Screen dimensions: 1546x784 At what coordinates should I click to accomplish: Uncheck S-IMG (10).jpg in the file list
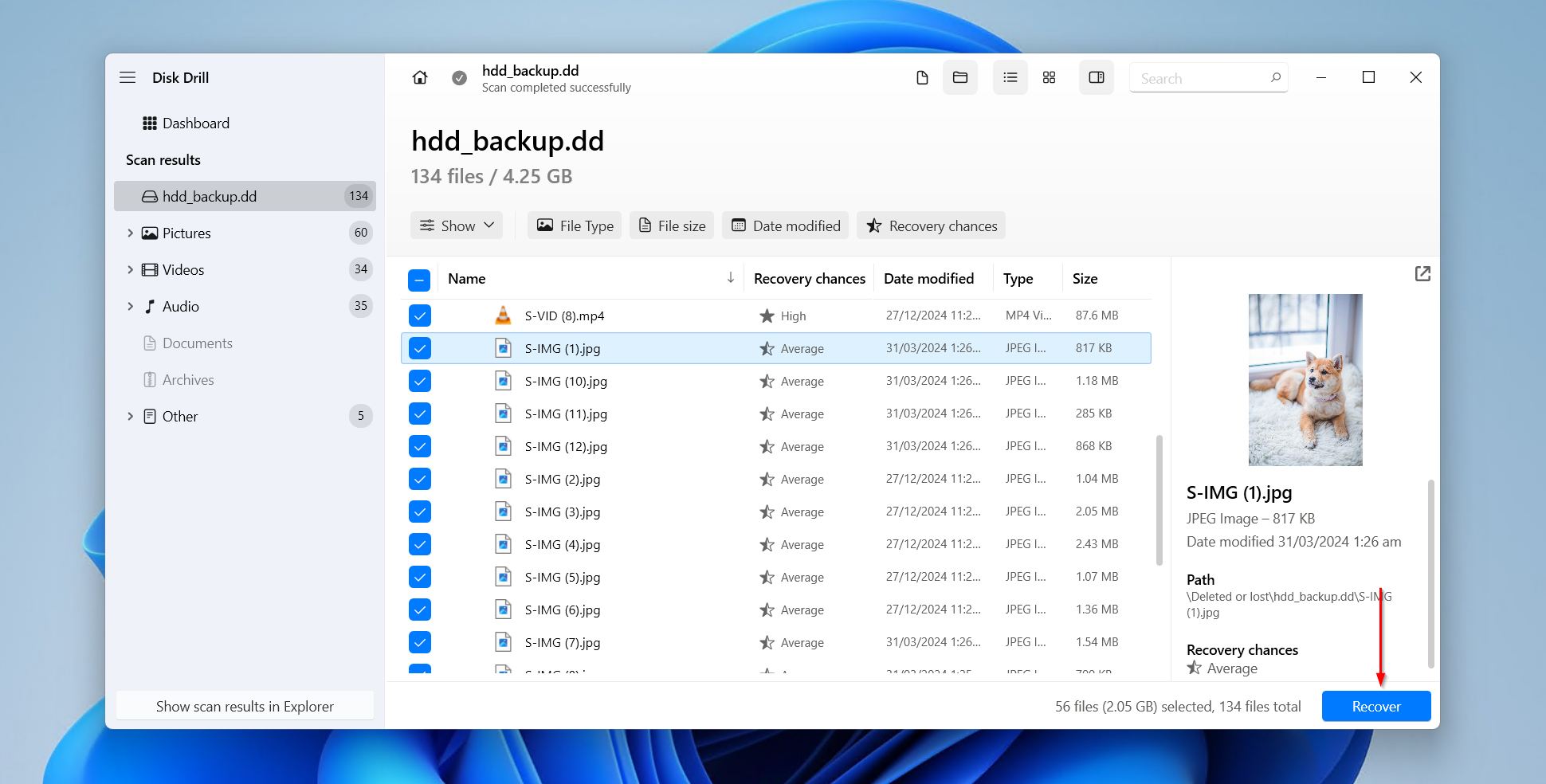(419, 381)
